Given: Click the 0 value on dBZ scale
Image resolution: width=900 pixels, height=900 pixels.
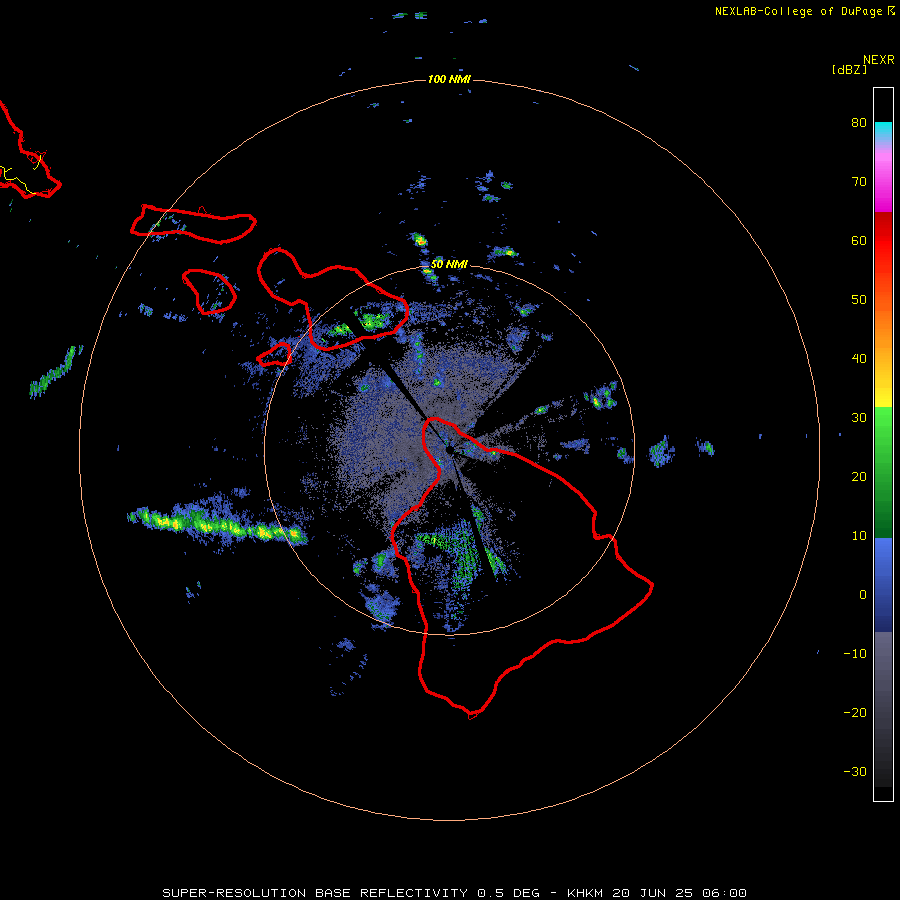Looking at the screenshot, I should [863, 595].
